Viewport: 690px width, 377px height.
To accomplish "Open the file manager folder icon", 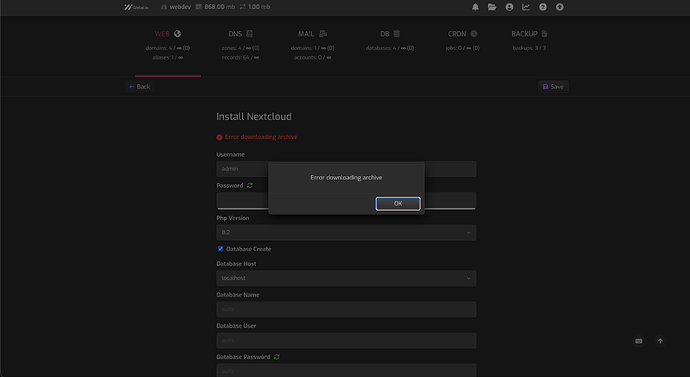I will [x=492, y=7].
